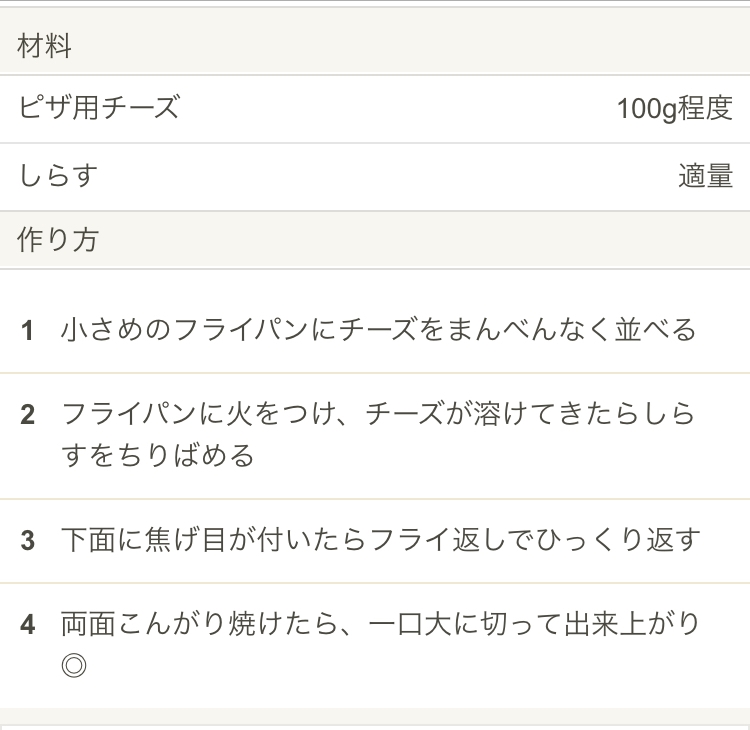Click the ピザ用チーズ ingredient row
The image size is (750, 730).
(x=375, y=109)
